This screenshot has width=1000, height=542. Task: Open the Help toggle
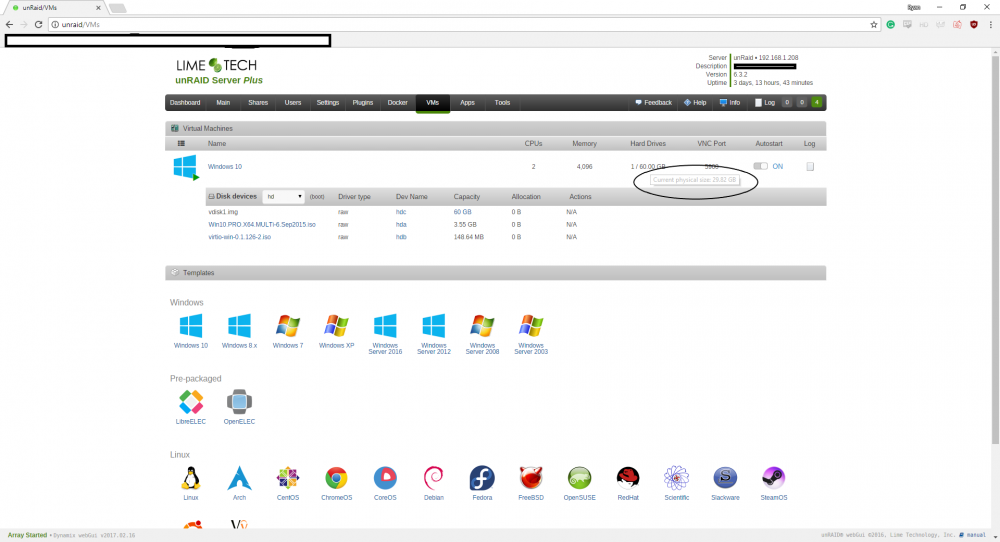[695, 103]
